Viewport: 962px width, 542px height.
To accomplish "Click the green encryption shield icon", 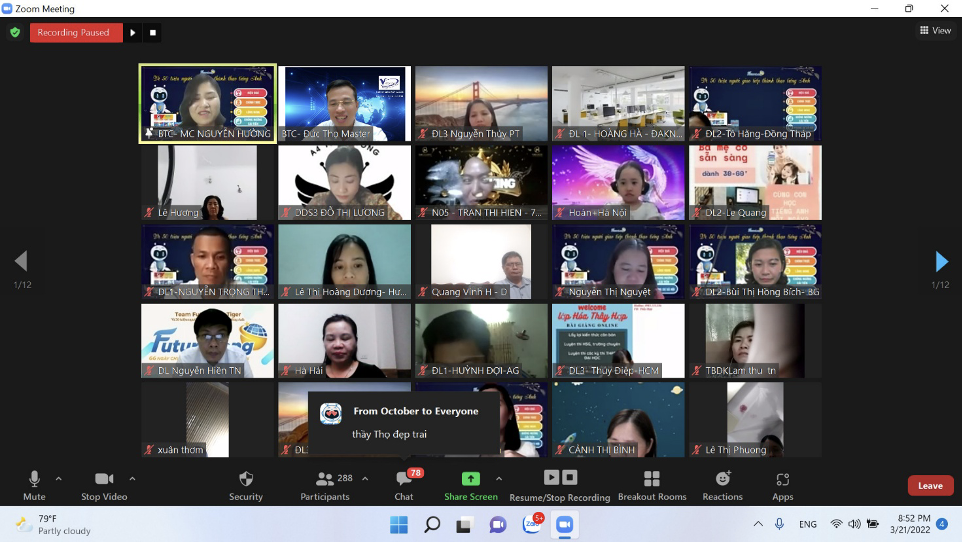I will point(15,32).
